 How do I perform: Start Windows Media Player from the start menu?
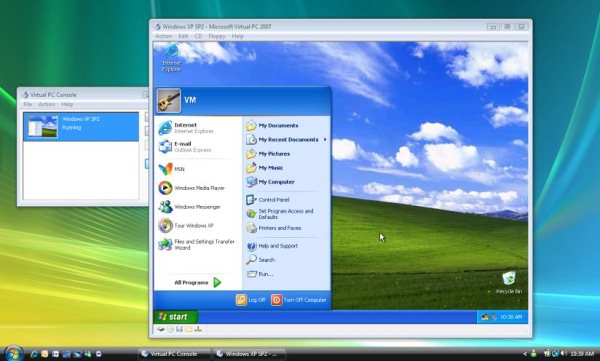pos(191,188)
